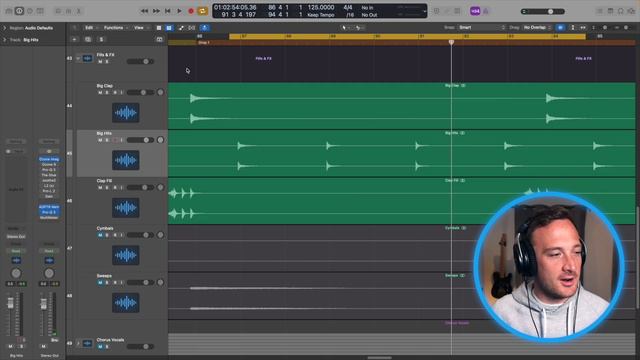This screenshot has height=360, width=640.
Task: Click the 125.0000 tempo value
Action: coord(321,7)
